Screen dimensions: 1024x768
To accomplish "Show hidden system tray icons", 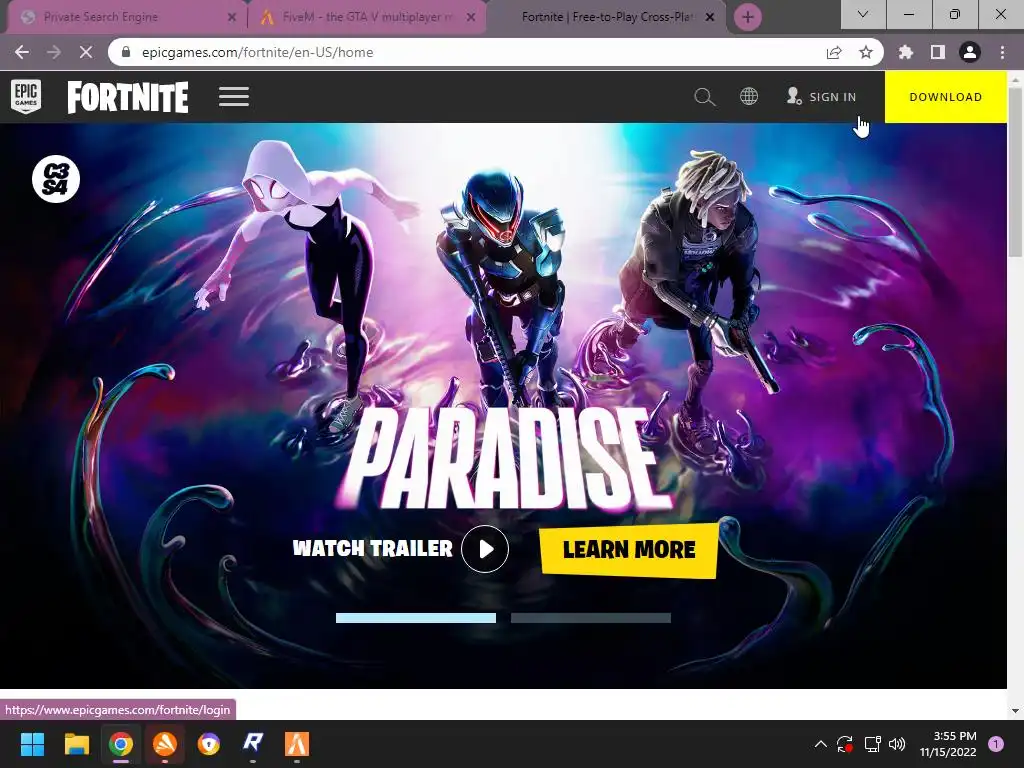I will tap(821, 744).
